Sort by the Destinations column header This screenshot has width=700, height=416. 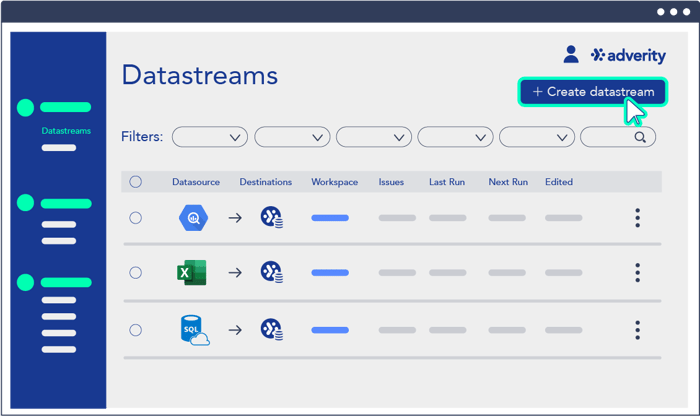tap(266, 182)
